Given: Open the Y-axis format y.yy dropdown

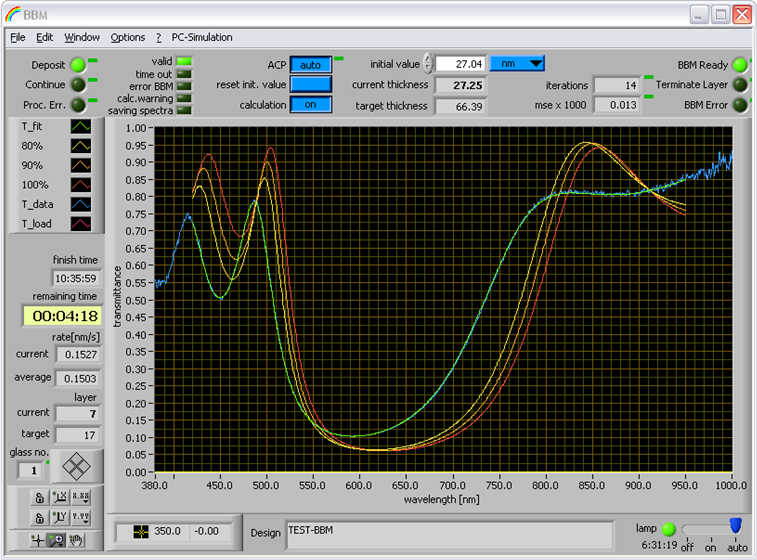Looking at the screenshot, I should pos(81,518).
